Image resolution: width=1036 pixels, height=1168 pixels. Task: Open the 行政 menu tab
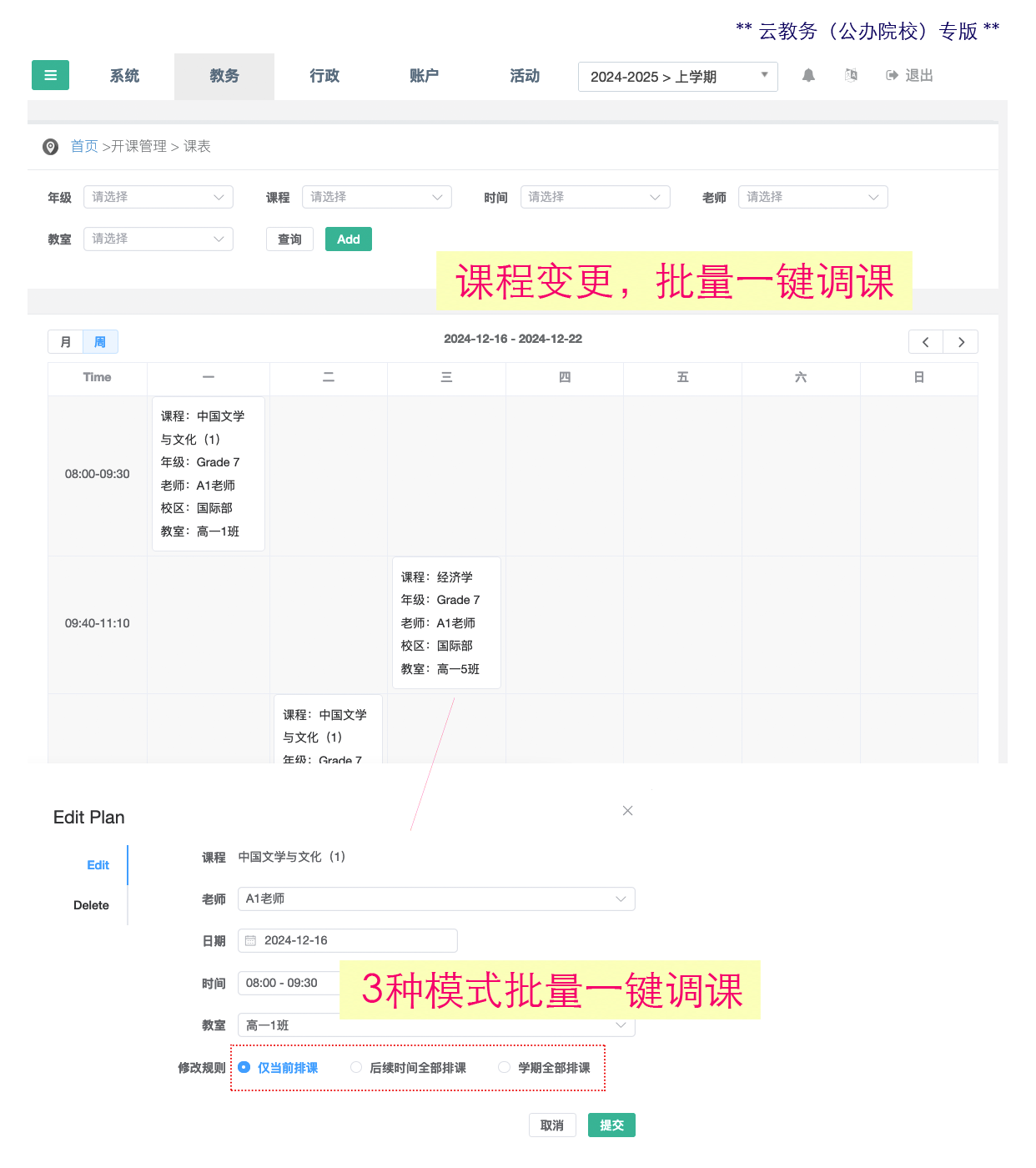click(324, 76)
